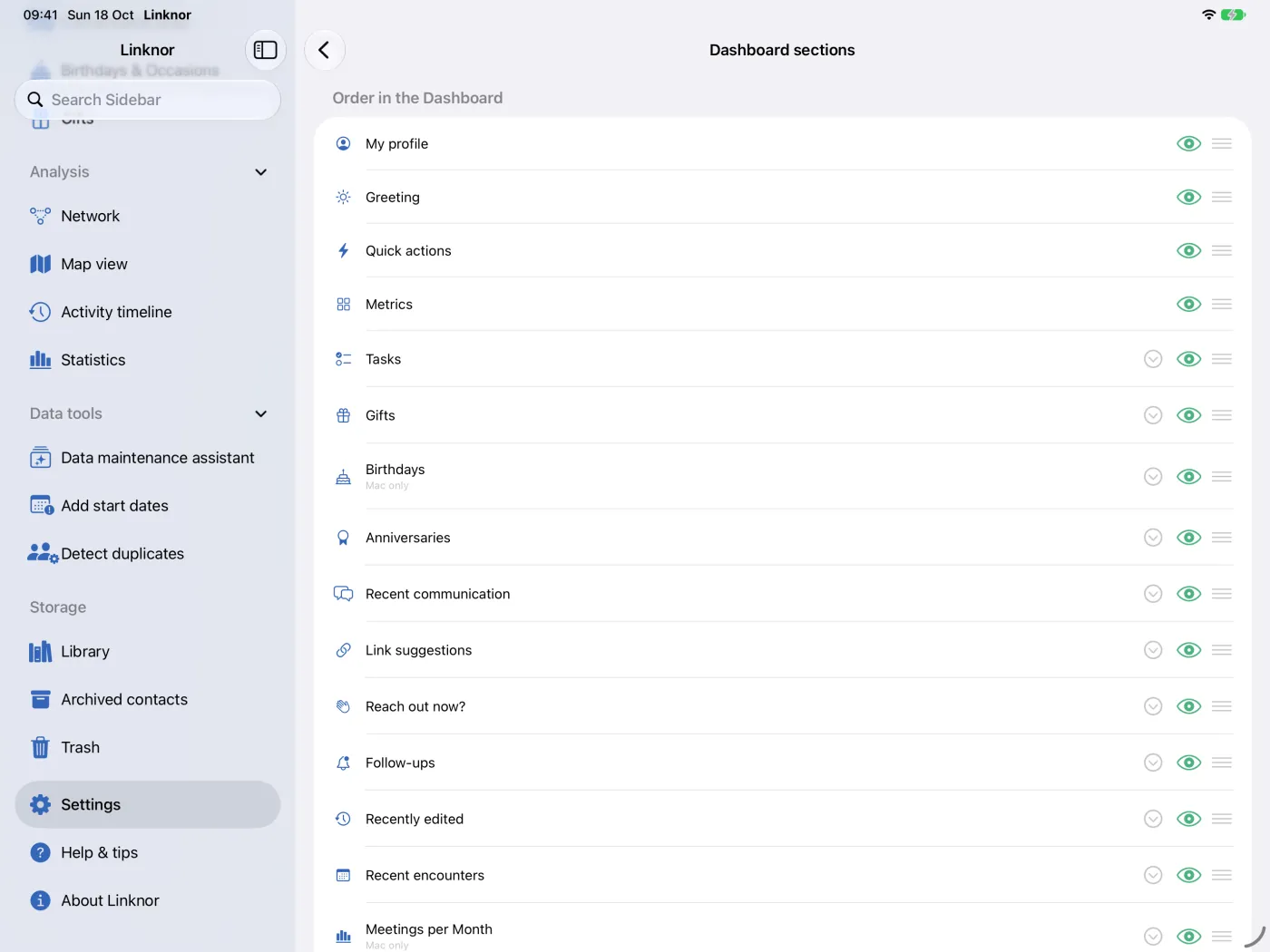
Task: Click the Reach out now? label
Action: tap(415, 706)
